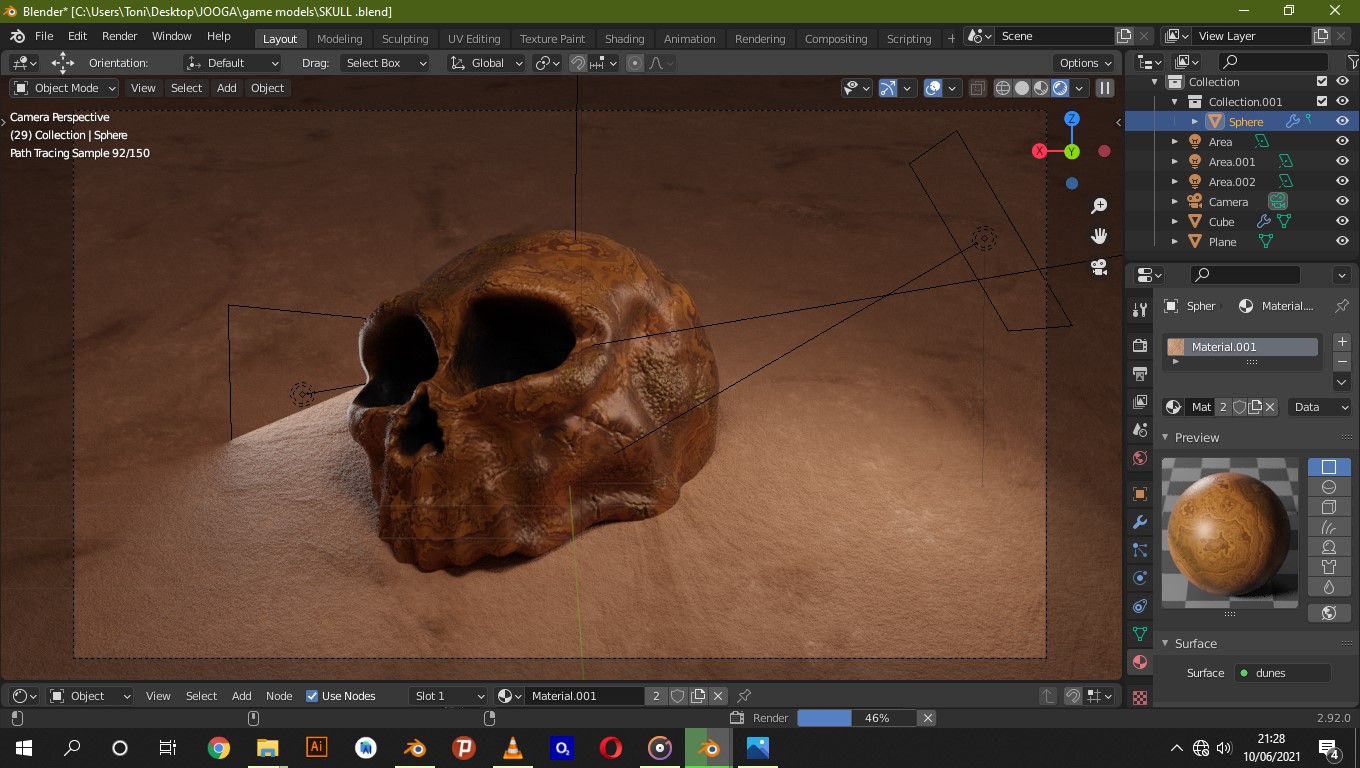Hide the Area.001 light in outliner
The image size is (1360, 768).
coord(1342,161)
